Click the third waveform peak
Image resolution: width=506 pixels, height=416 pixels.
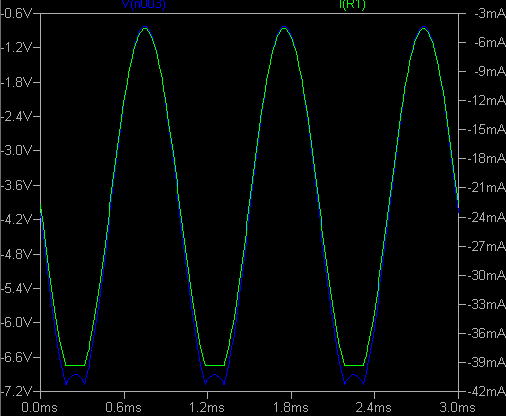[424, 28]
